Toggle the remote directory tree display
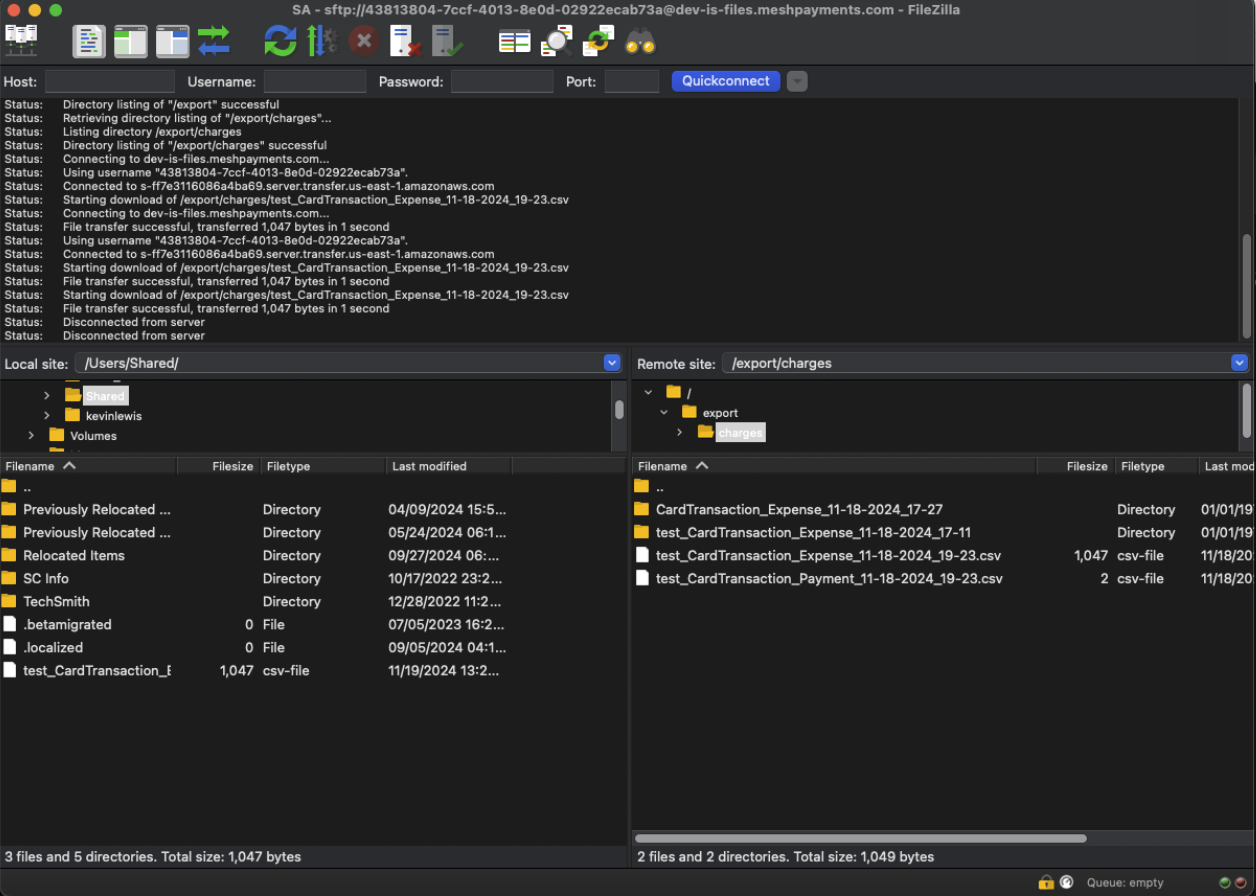 [172, 41]
